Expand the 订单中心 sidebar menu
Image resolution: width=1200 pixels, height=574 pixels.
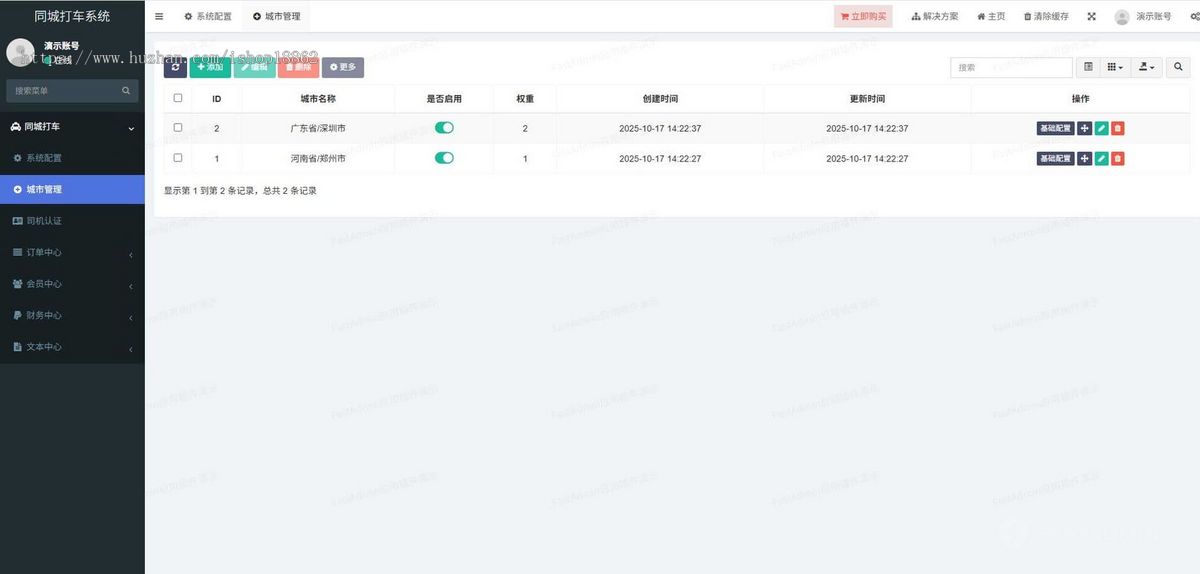tap(72, 252)
